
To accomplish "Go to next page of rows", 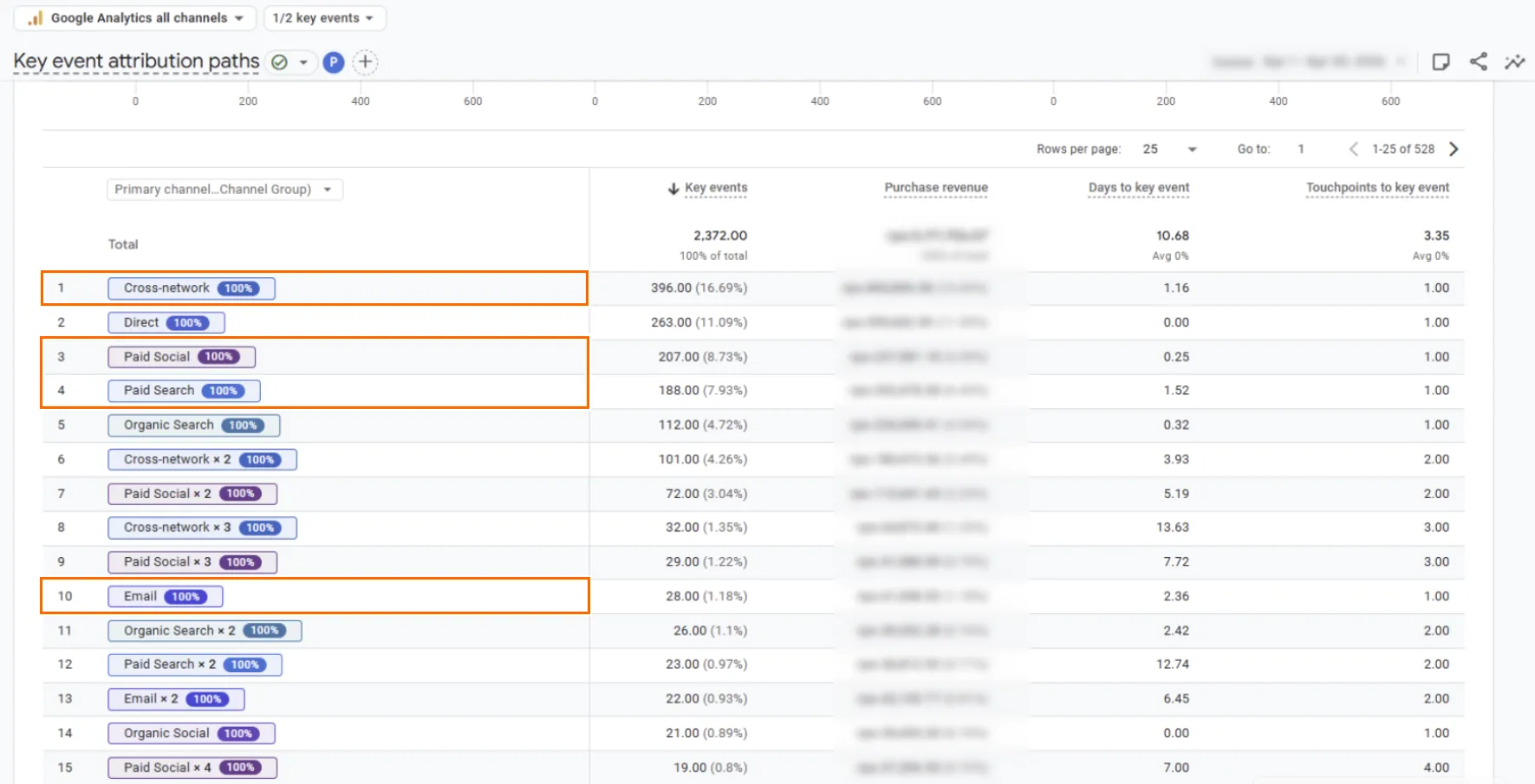I will point(1454,149).
